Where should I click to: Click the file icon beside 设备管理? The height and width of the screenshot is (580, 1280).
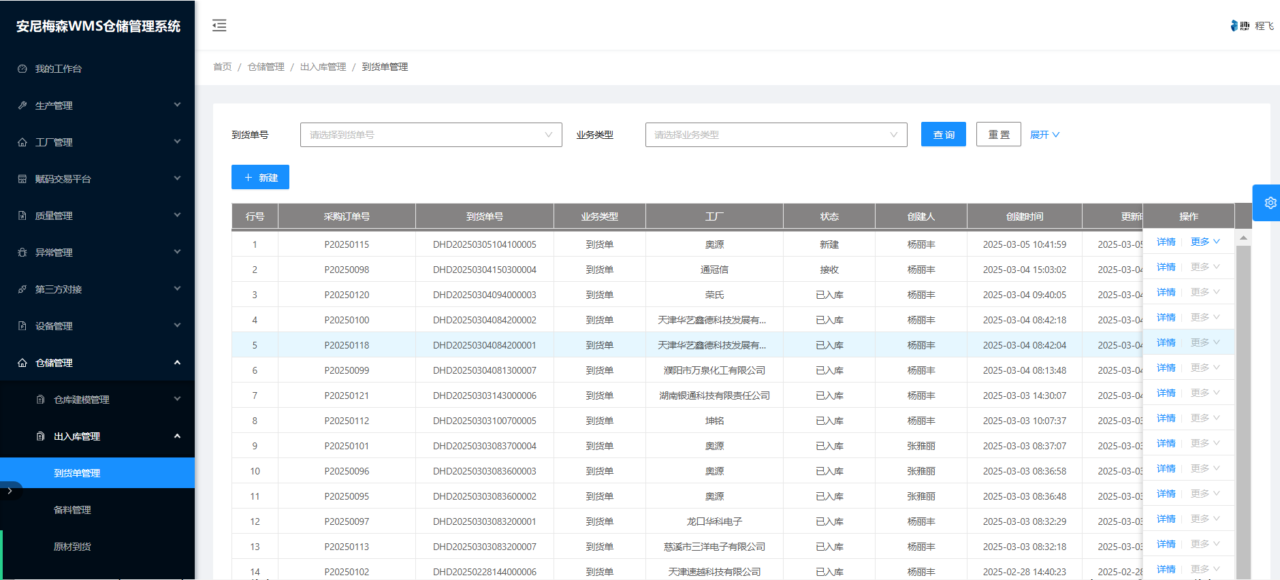(x=22, y=326)
